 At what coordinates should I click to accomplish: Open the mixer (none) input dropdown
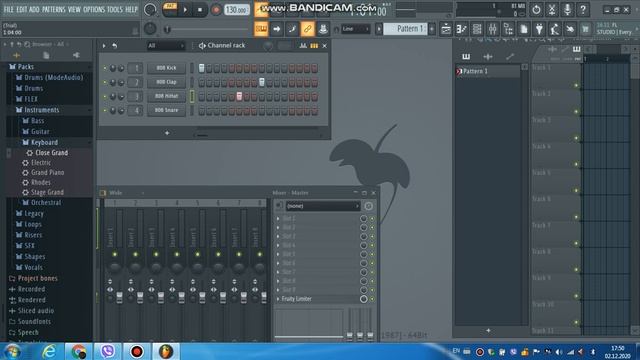322,206
